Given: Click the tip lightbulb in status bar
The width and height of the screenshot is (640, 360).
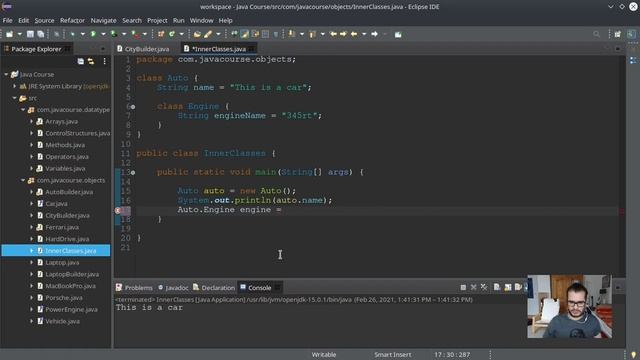Looking at the screenshot, I should click(633, 355).
